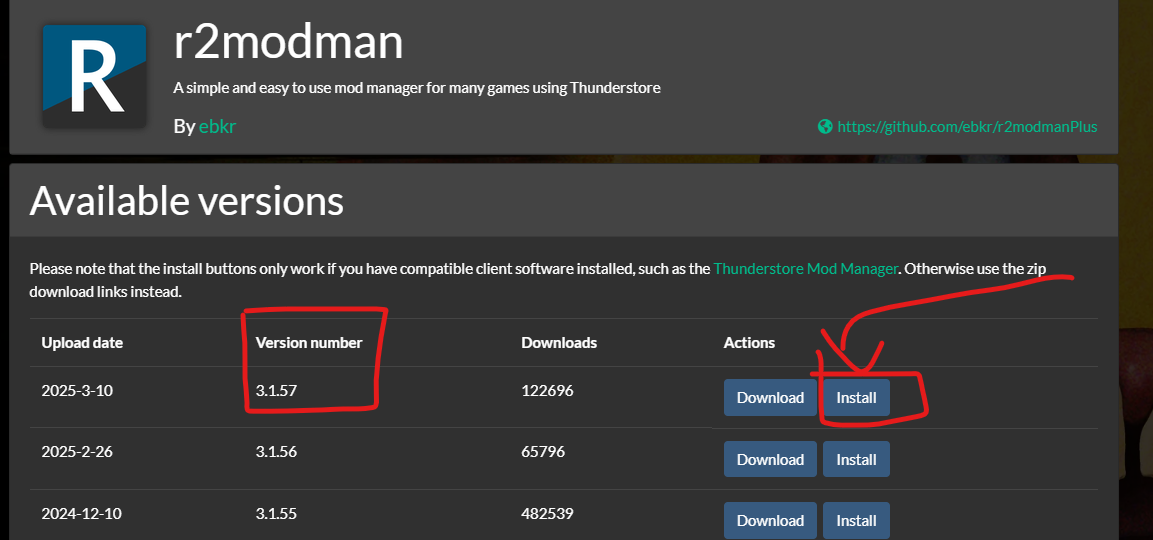Image resolution: width=1153 pixels, height=540 pixels.
Task: Select download count 65796
Action: [x=543, y=452]
